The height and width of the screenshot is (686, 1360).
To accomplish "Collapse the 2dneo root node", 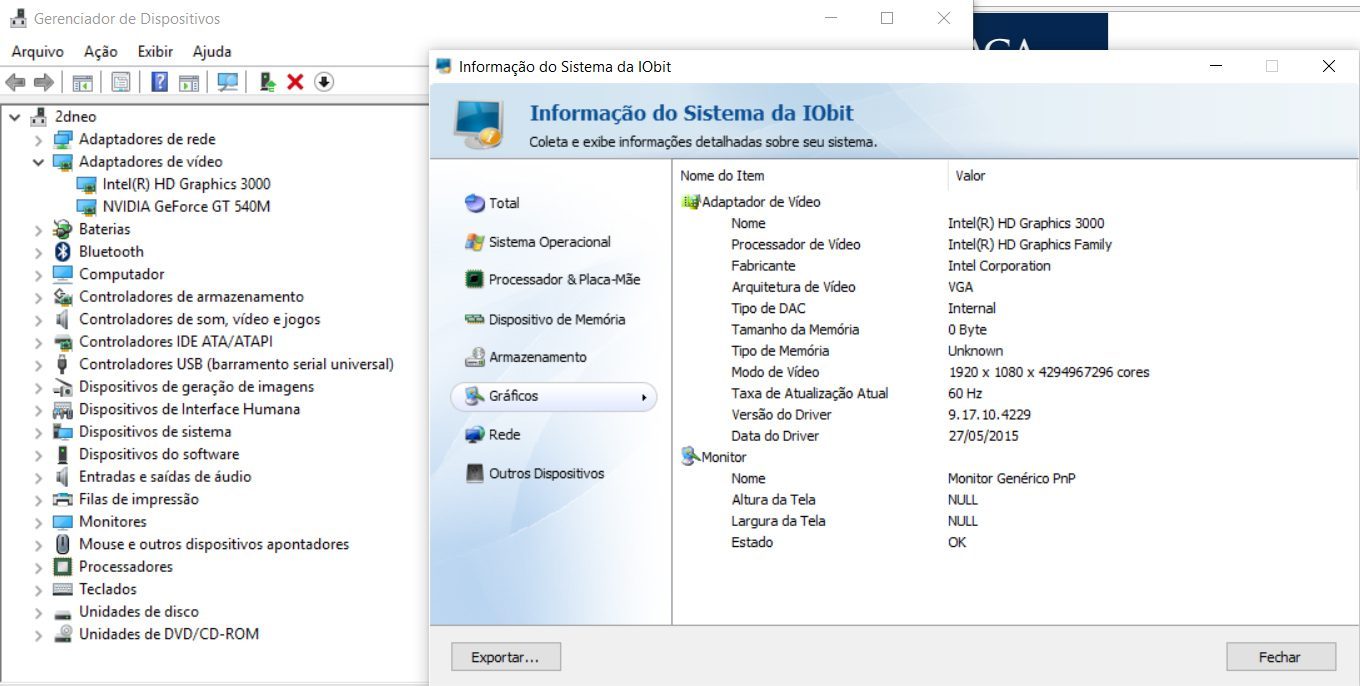I will pos(15,117).
